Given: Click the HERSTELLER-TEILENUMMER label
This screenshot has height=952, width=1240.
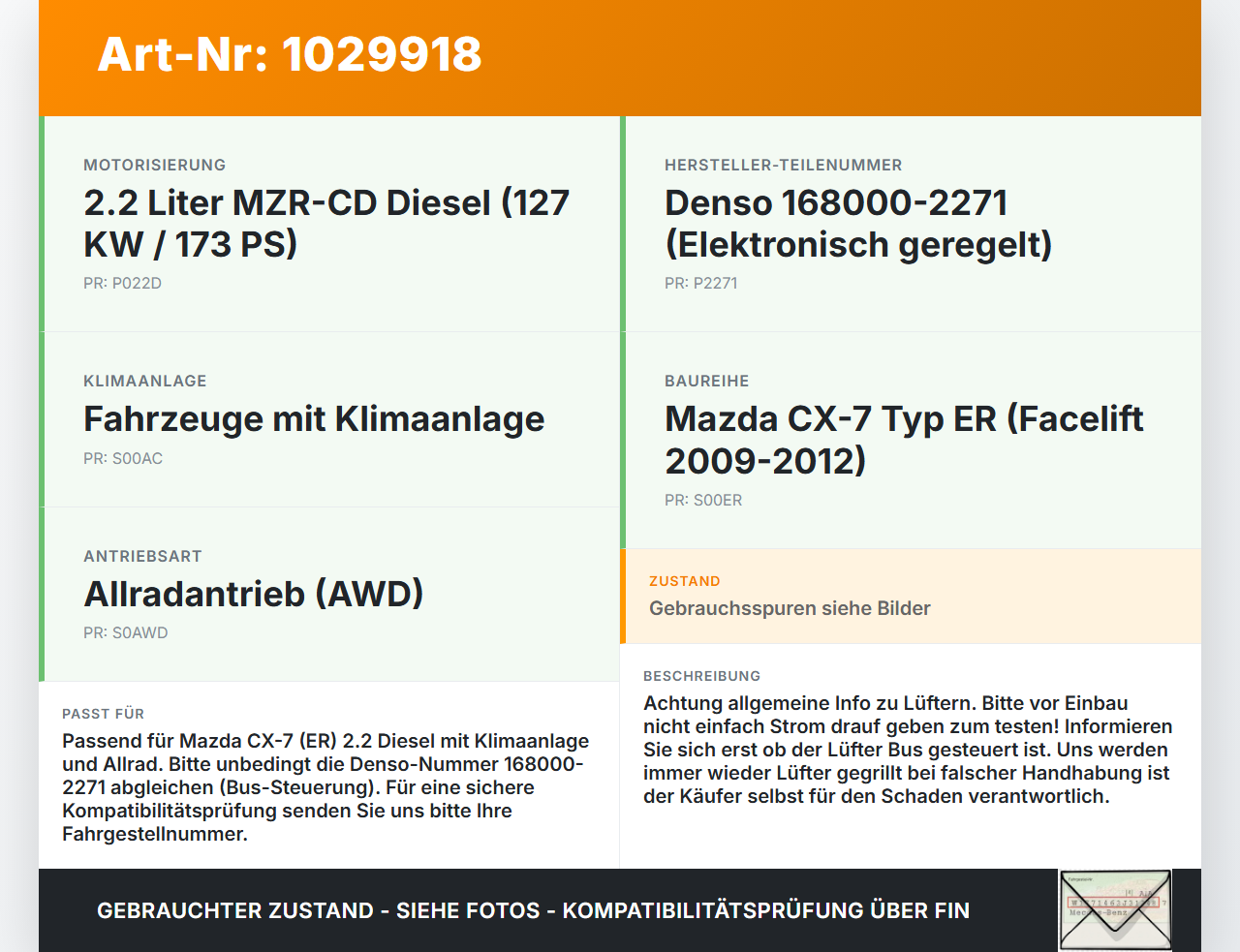Looking at the screenshot, I should [784, 165].
